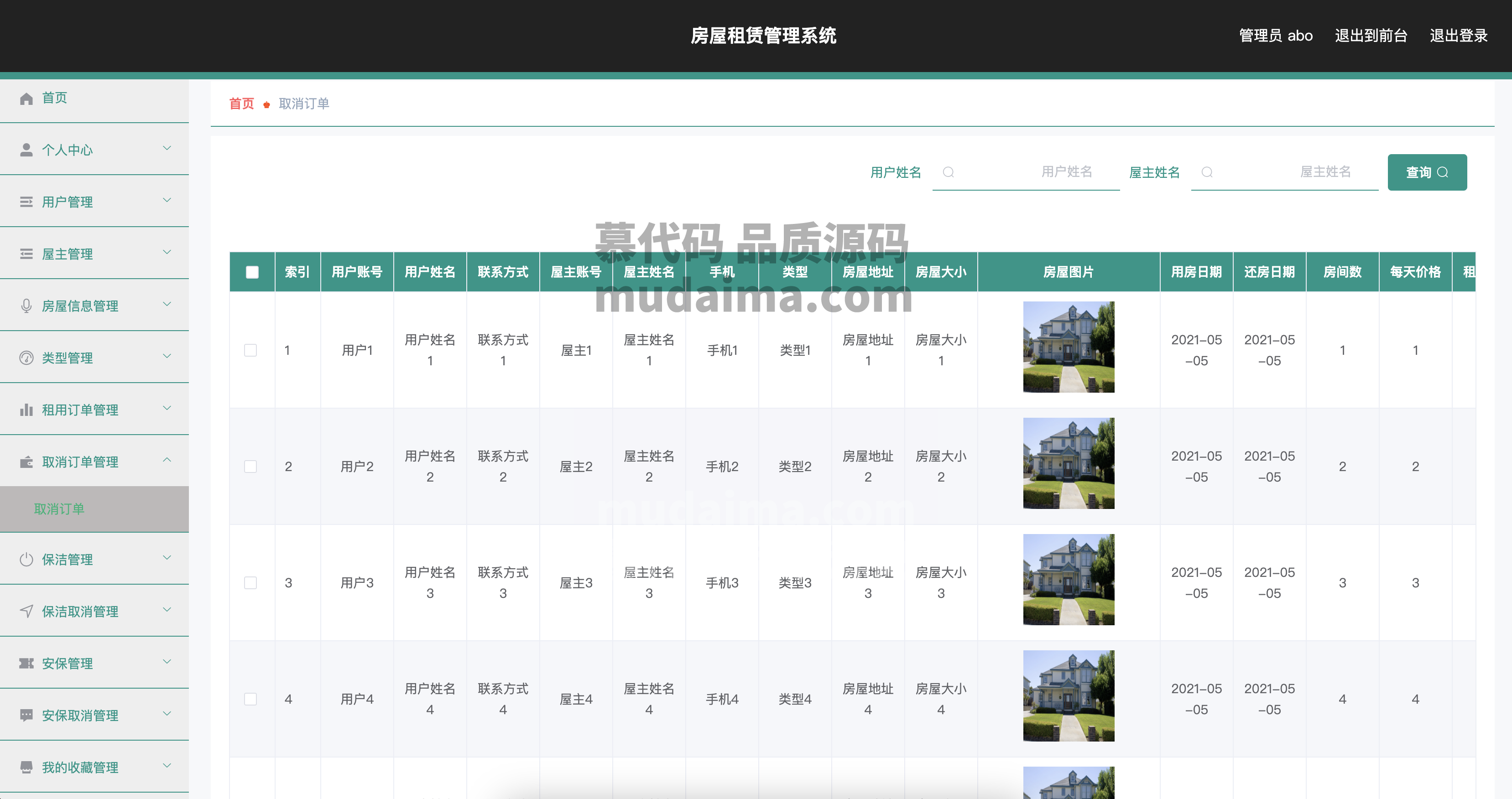
Task: Click the shop icon next to 我的收藏管理
Action: coord(26,768)
